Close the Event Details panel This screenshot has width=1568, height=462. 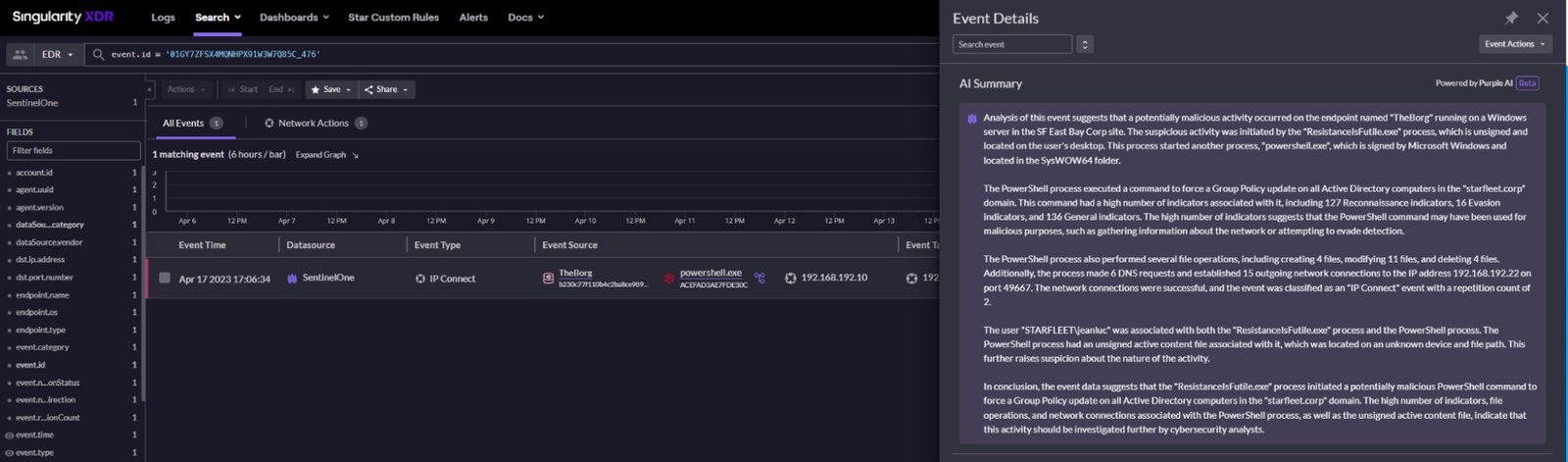tap(1543, 18)
